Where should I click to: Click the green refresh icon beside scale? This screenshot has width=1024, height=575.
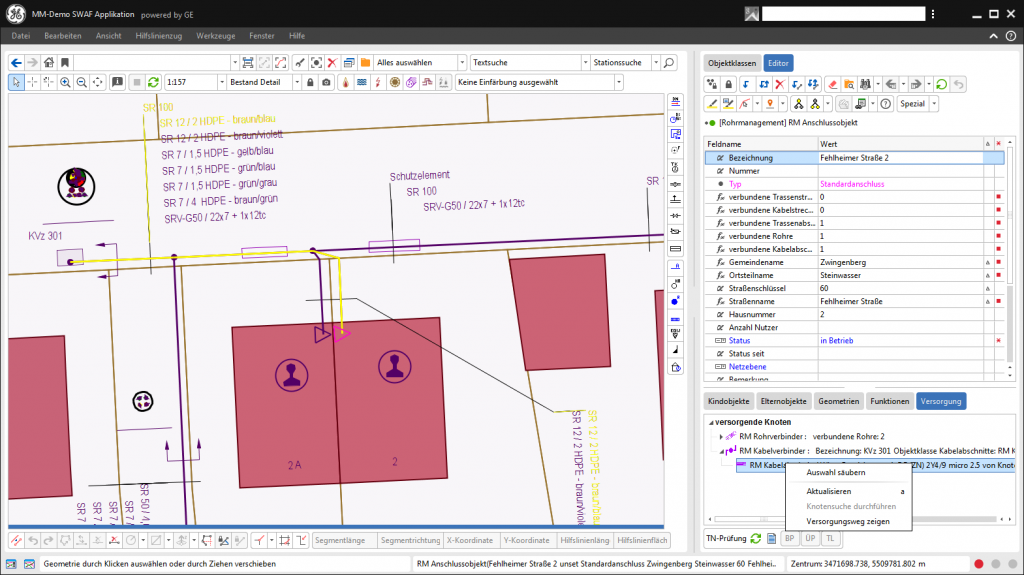[x=153, y=82]
